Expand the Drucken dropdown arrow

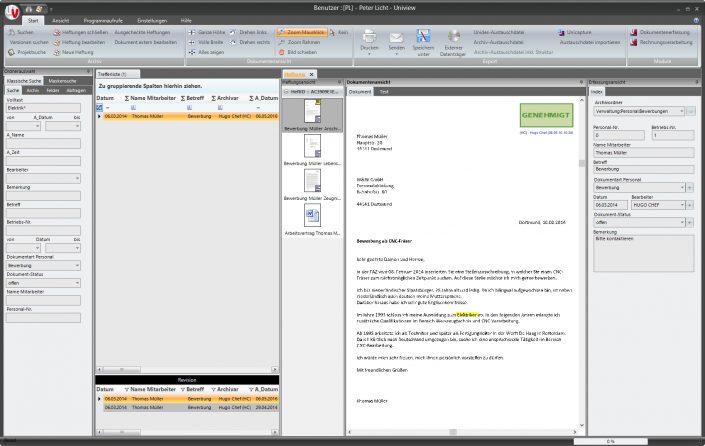pos(369,54)
